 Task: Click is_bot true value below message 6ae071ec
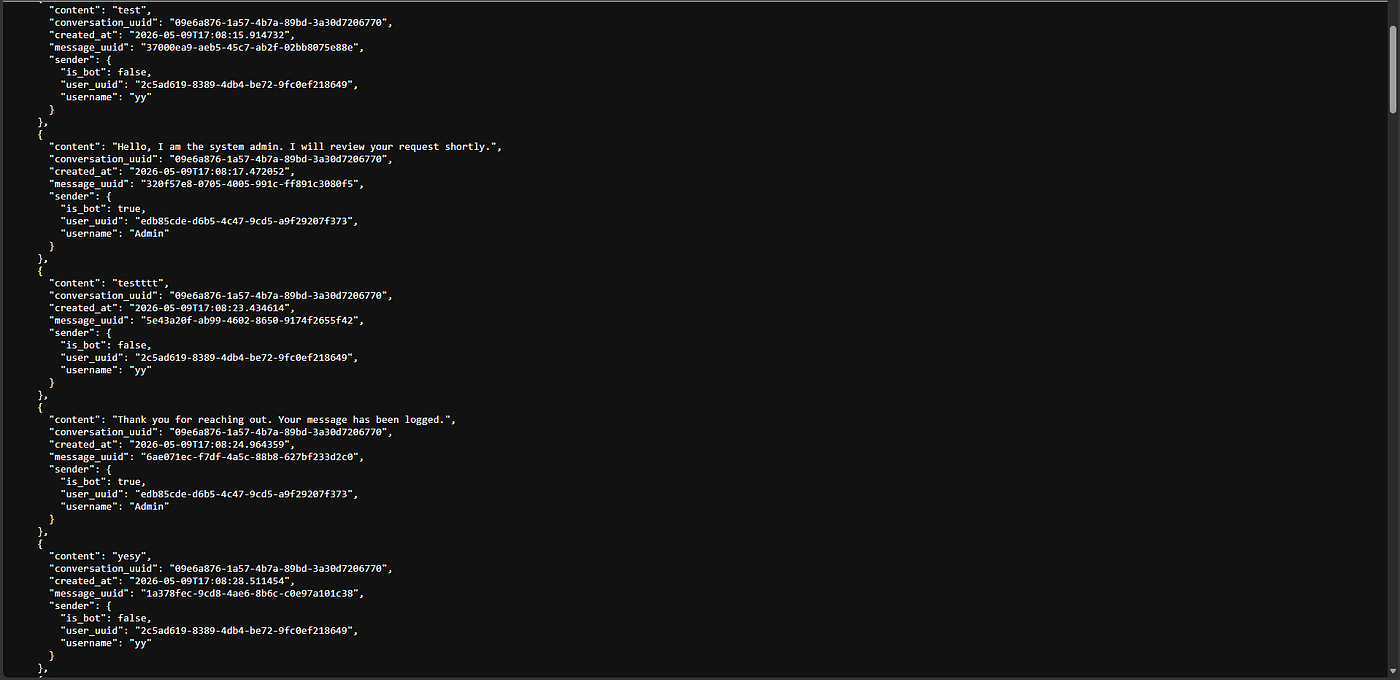(x=131, y=482)
